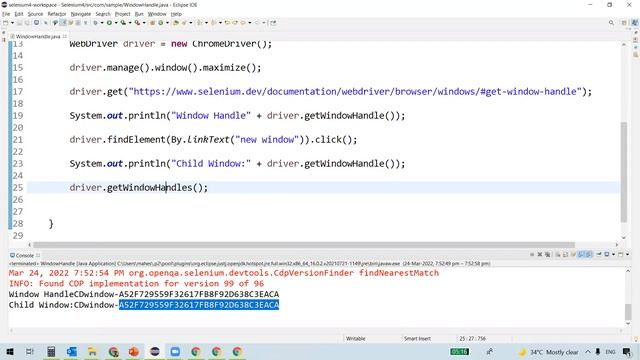Click the Display Selected Console icon

point(607,254)
